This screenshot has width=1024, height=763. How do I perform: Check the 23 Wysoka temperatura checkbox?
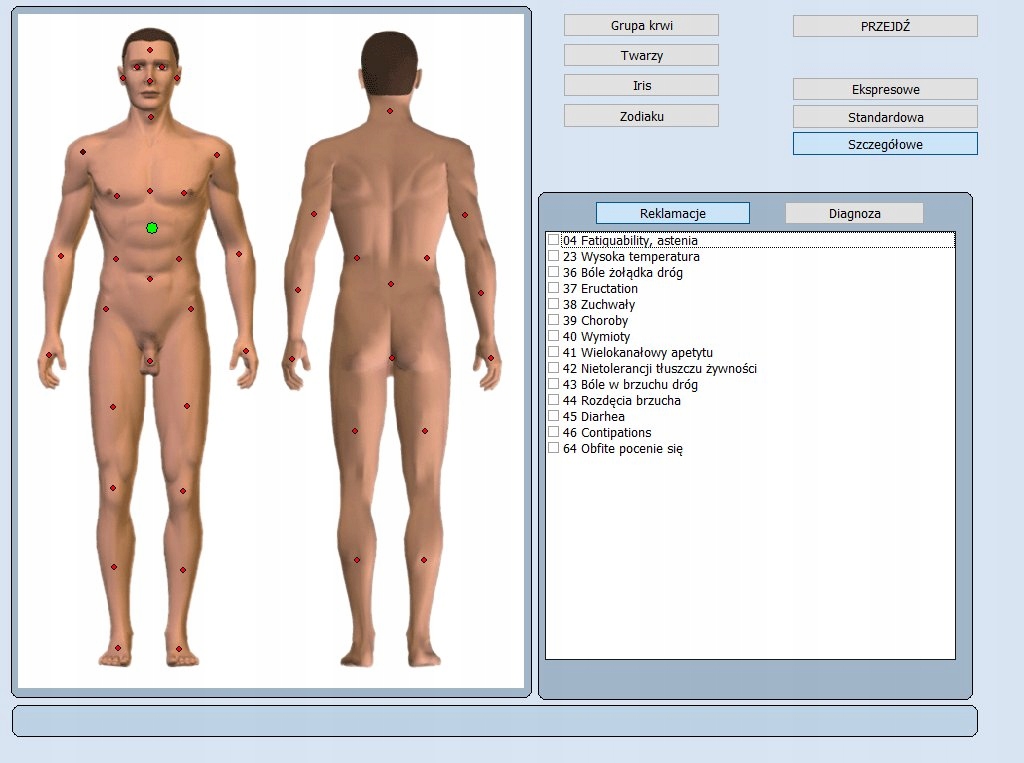[553, 256]
